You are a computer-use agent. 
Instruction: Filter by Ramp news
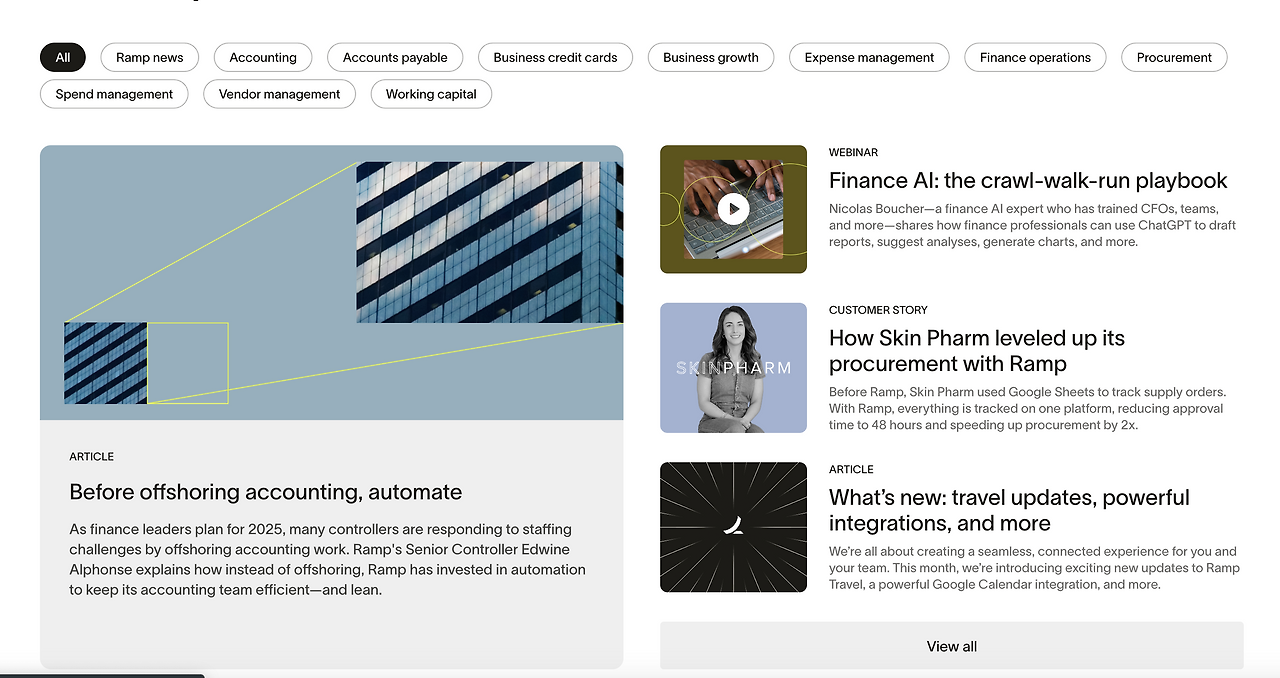(x=150, y=57)
